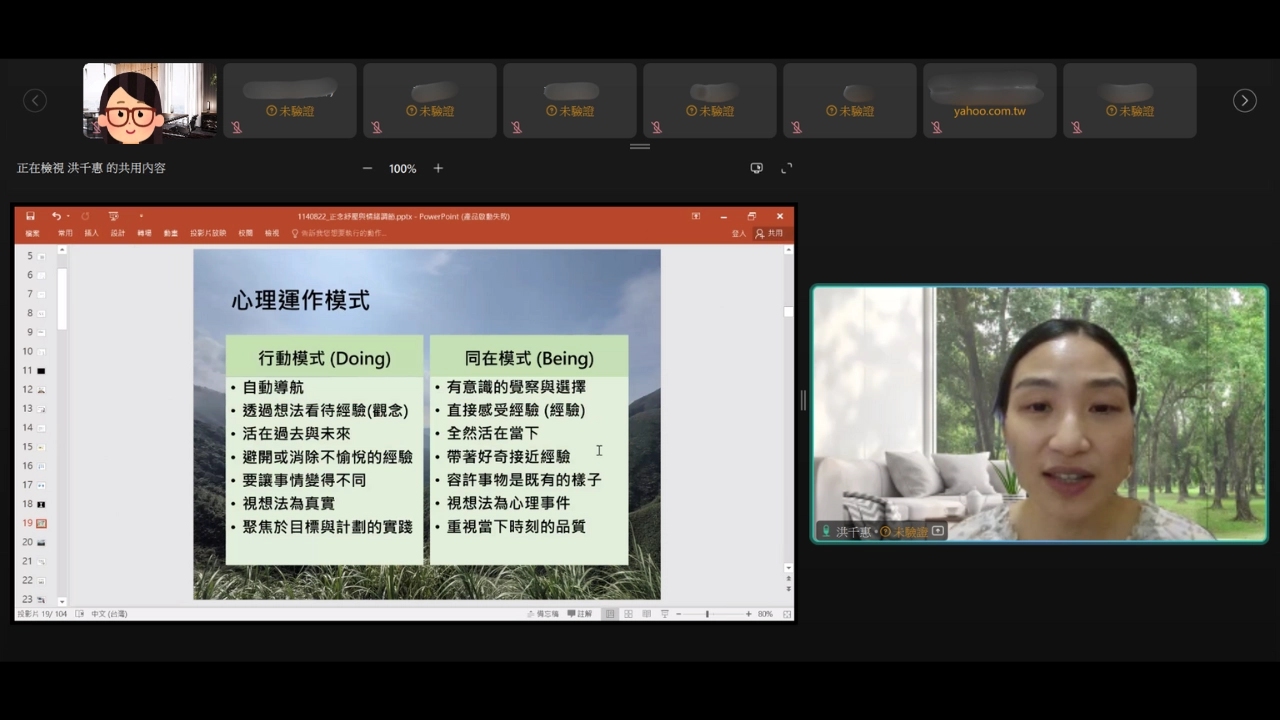Switch to reading view icon
The image size is (1280, 720).
tap(647, 614)
